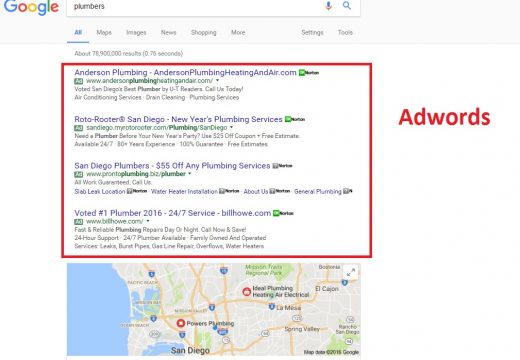
Task: Click the Norton badge next to Anderson Plumbing
Action: click(x=309, y=73)
